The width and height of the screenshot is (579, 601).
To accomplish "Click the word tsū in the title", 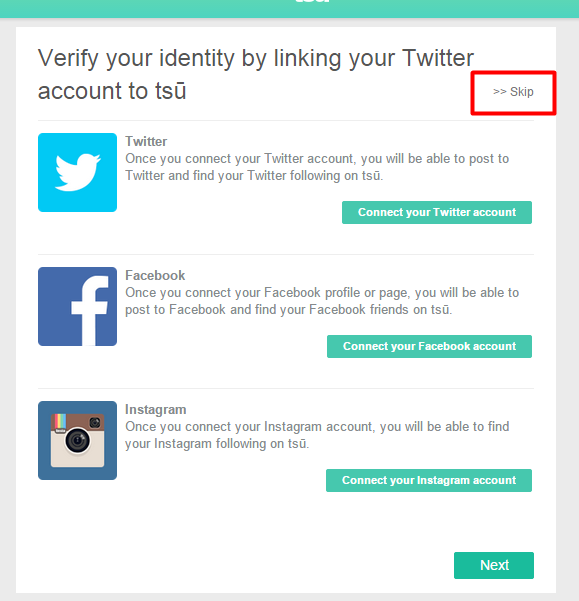I will click(171, 91).
